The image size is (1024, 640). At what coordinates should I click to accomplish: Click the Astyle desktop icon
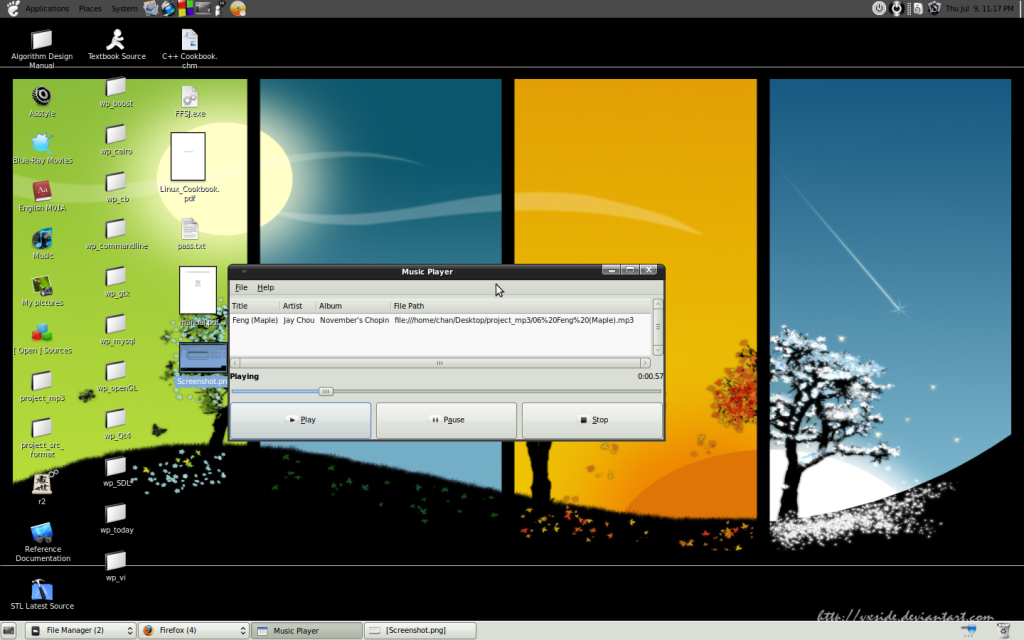[42, 96]
